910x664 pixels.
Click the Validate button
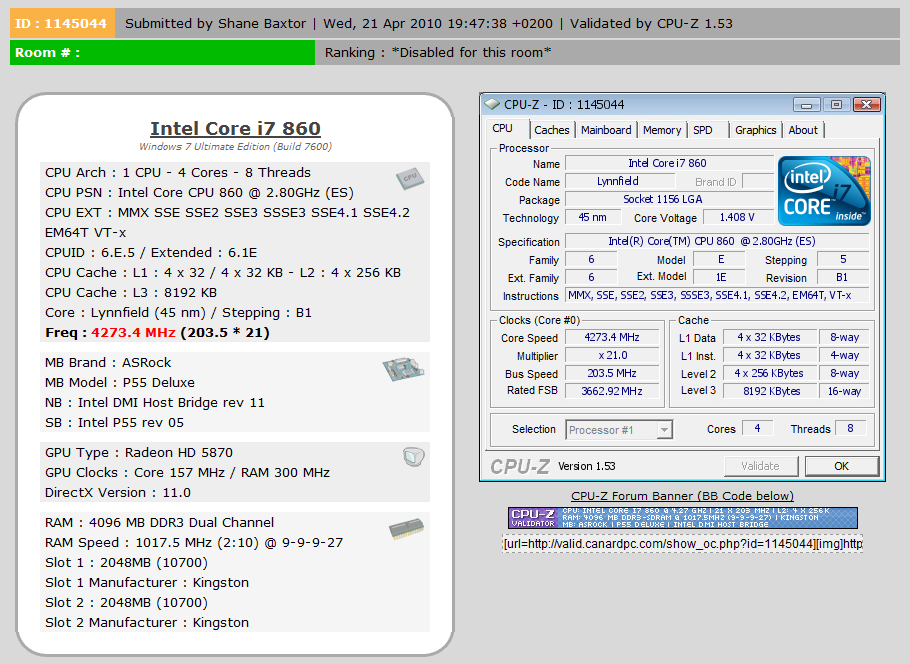[760, 466]
